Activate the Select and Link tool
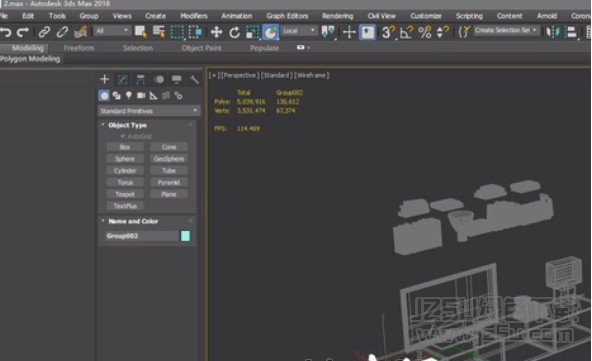This screenshot has height=361, width=592. [x=44, y=32]
